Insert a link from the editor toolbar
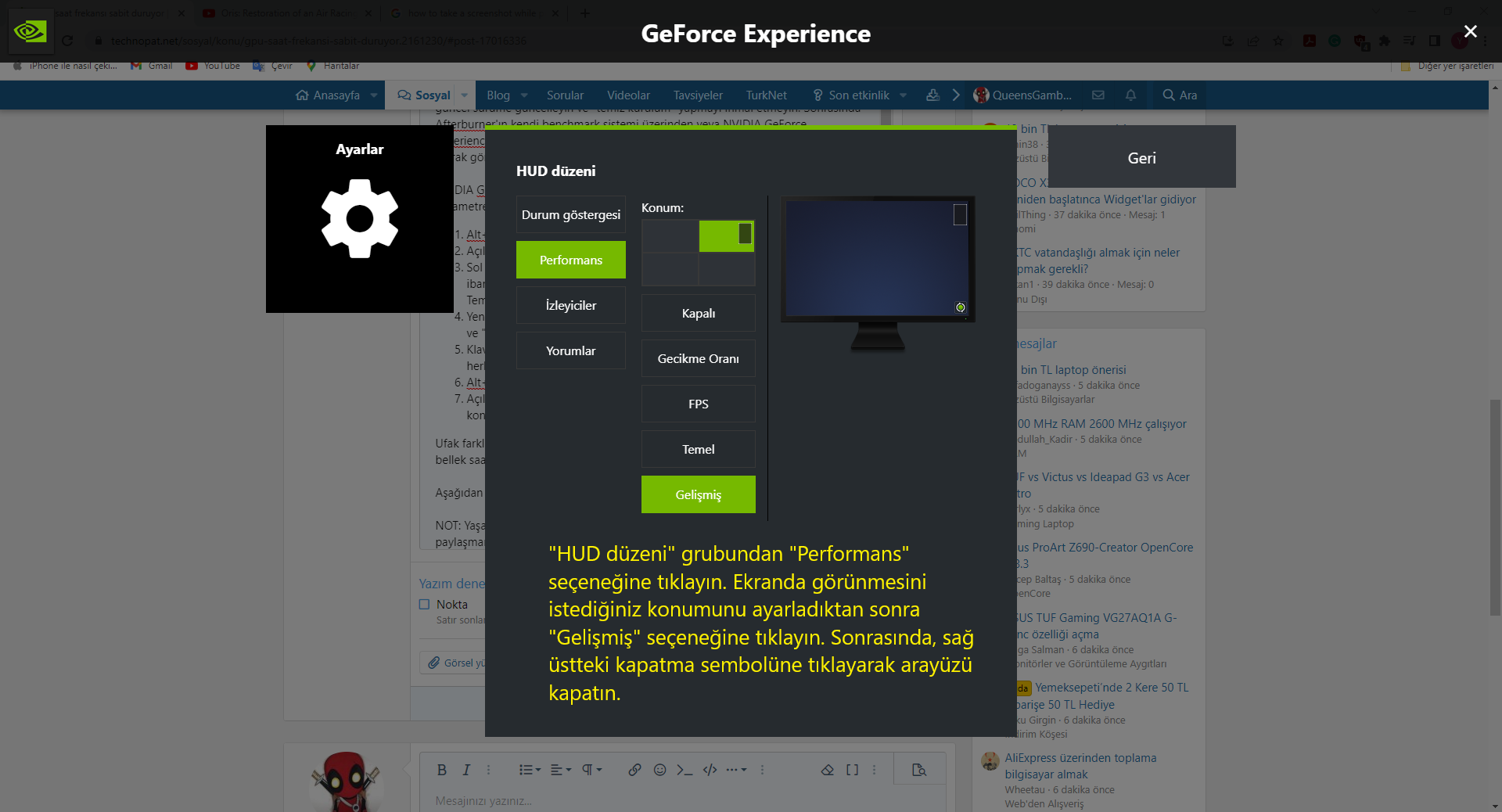 pos(634,770)
